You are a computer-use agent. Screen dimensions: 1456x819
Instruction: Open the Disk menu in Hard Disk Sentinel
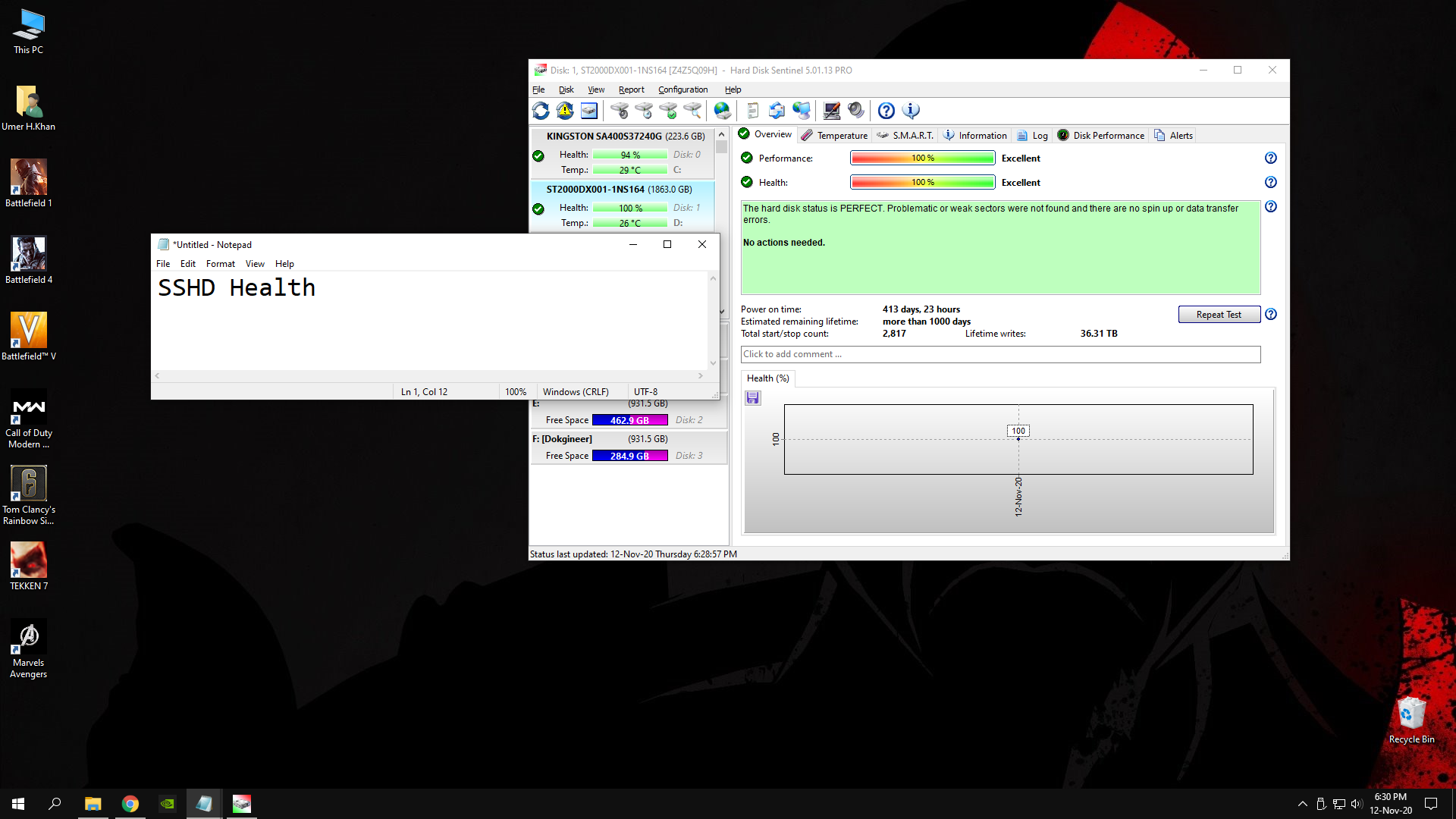coord(566,89)
